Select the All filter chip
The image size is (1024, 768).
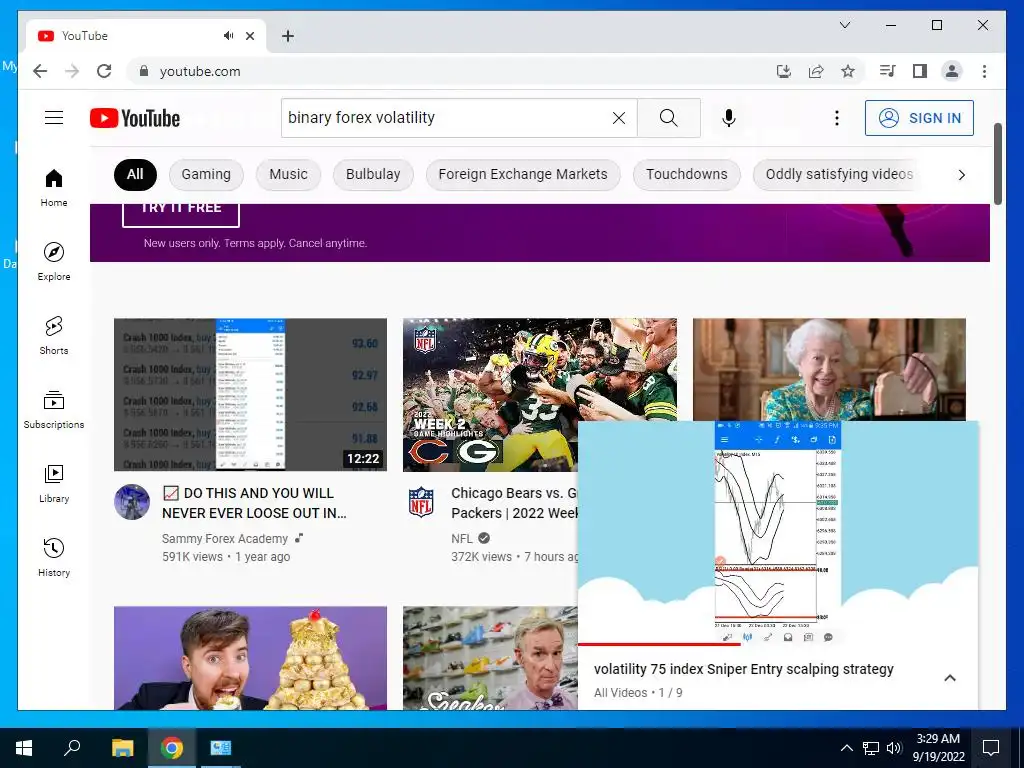click(x=135, y=174)
